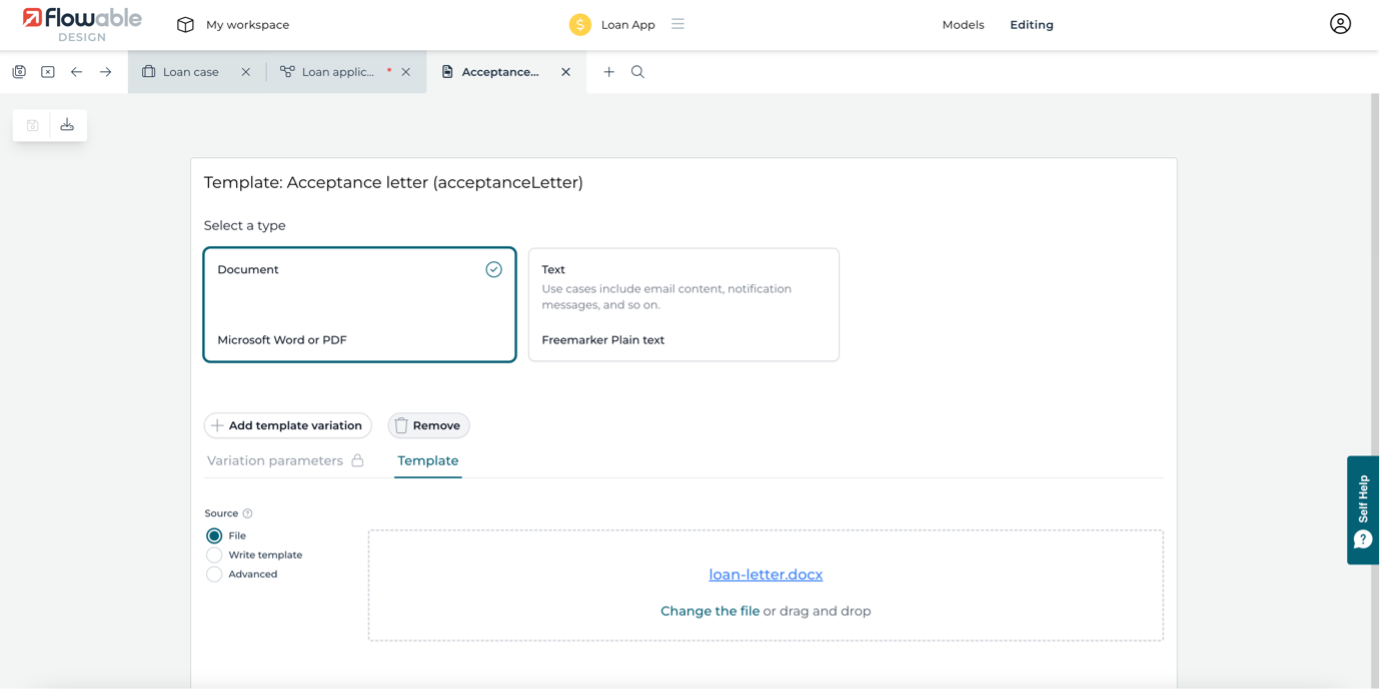Switch to the Loan case tab
This screenshot has width=1384, height=693.
[190, 72]
